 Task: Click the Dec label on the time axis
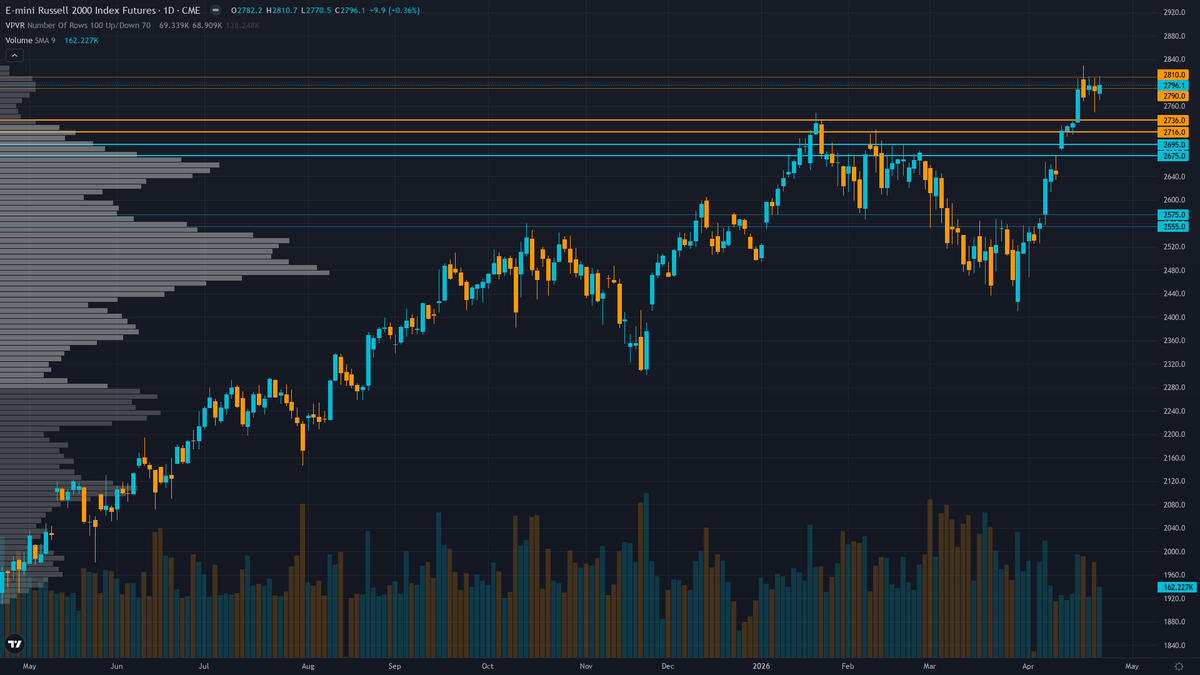[668, 665]
